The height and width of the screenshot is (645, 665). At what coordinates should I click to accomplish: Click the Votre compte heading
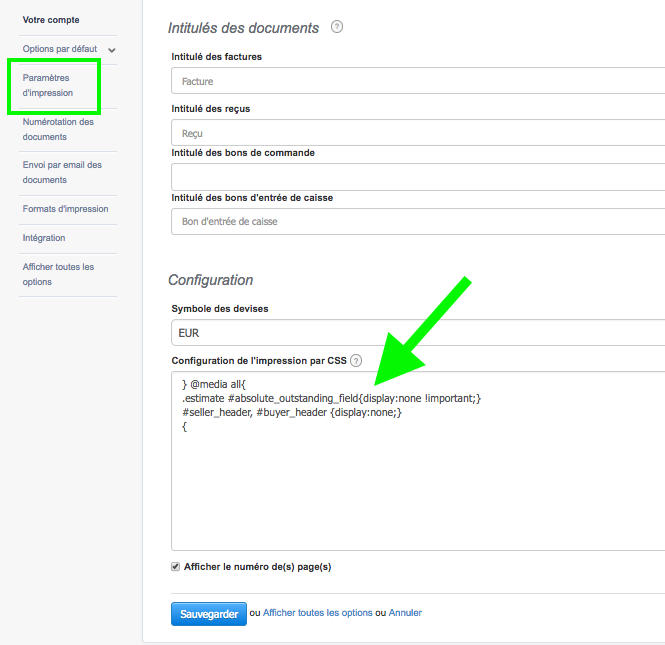tap(51, 20)
